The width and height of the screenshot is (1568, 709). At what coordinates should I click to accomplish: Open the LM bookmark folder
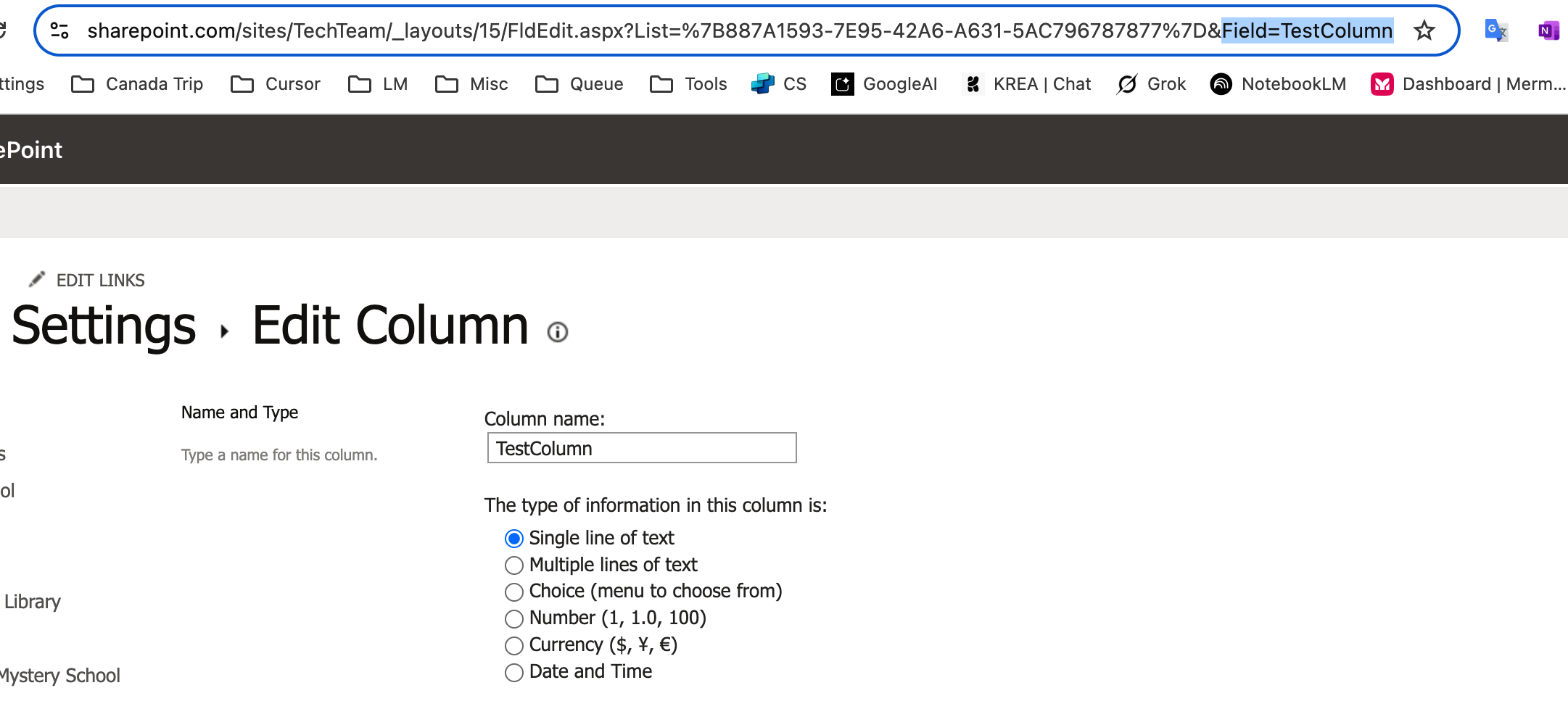(378, 84)
